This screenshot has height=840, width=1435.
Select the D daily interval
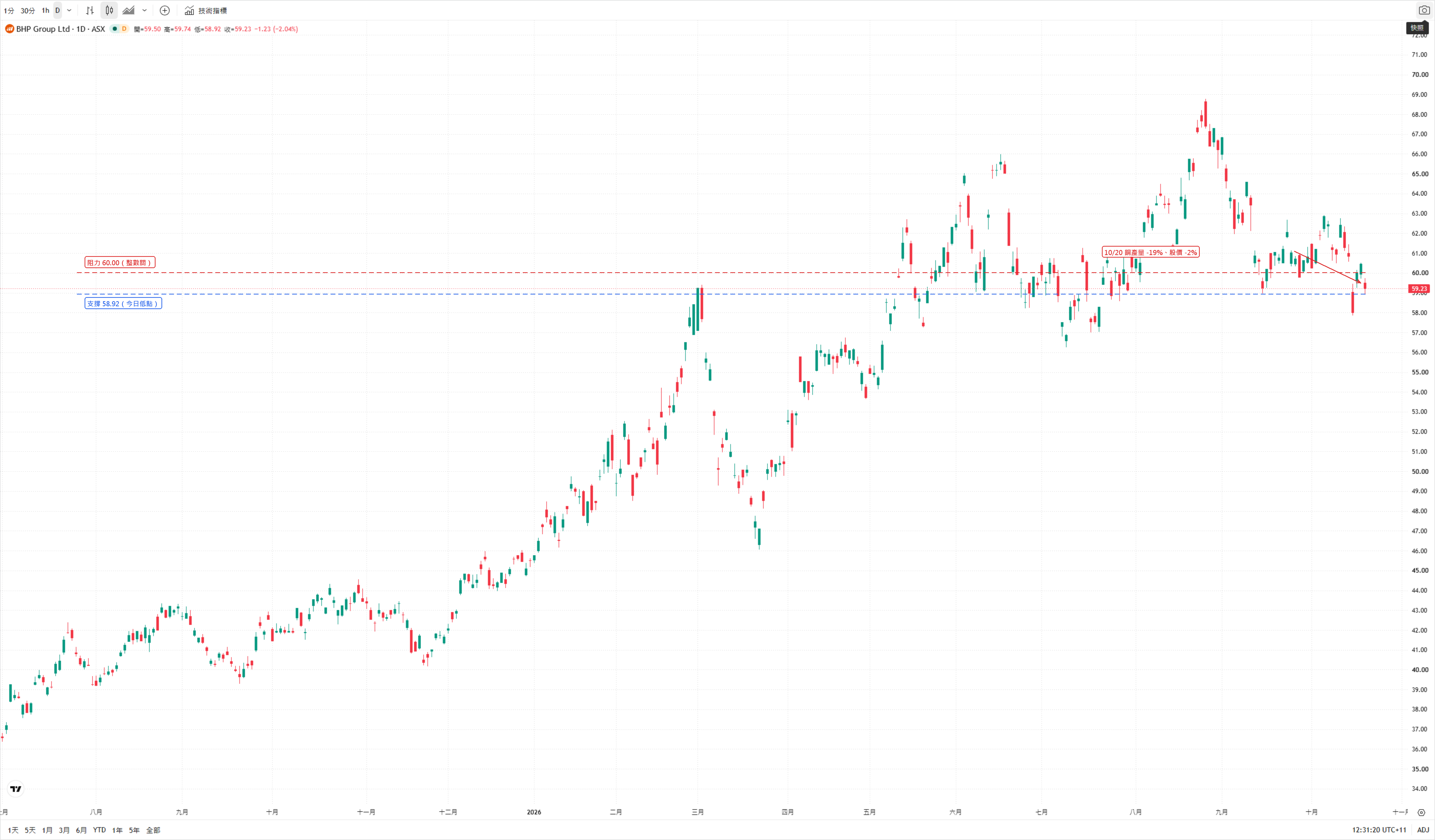point(57,10)
